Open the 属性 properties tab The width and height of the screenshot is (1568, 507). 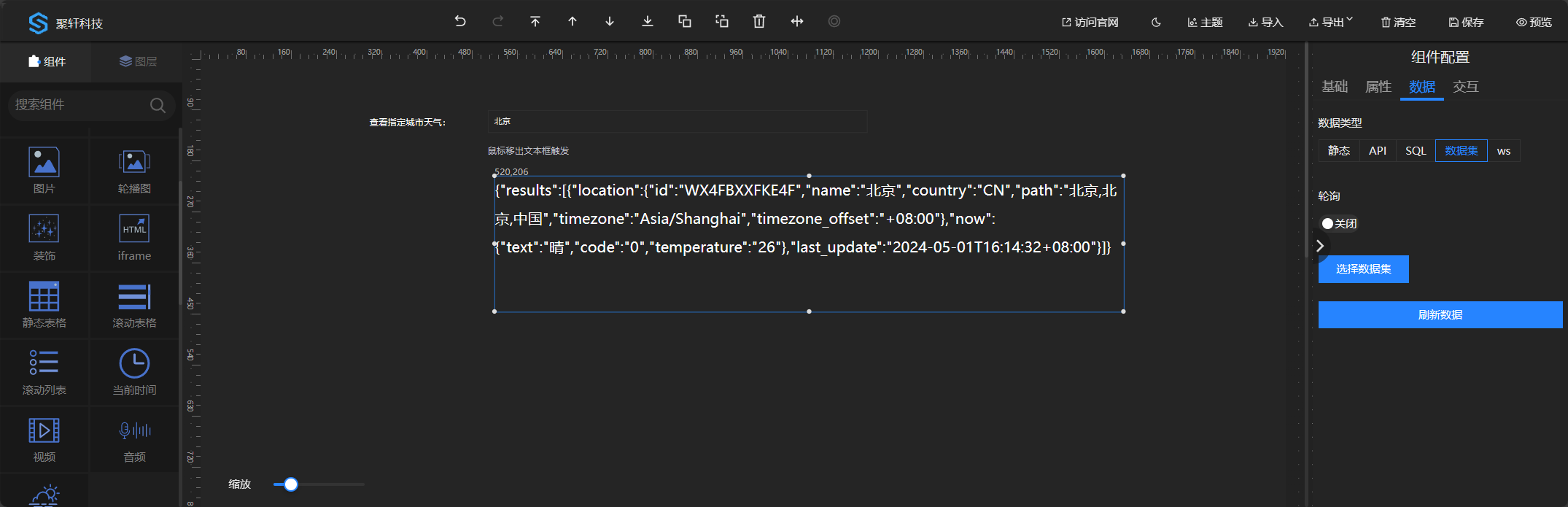point(1378,86)
